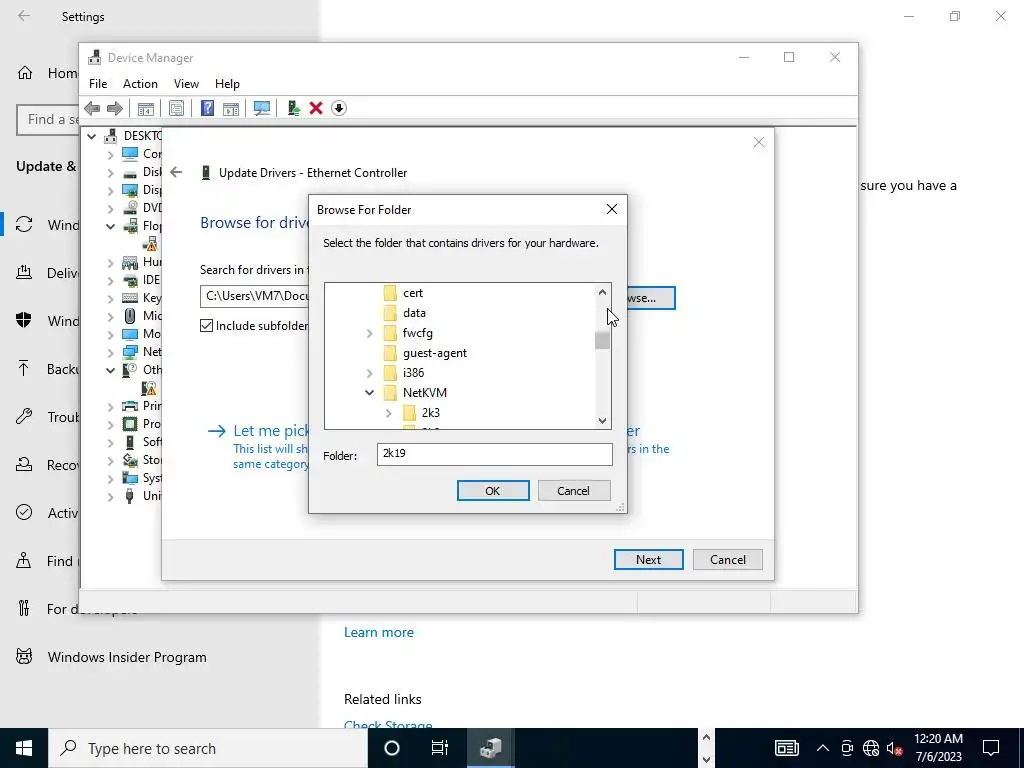
Task: Select the cert folder
Action: (x=413, y=293)
